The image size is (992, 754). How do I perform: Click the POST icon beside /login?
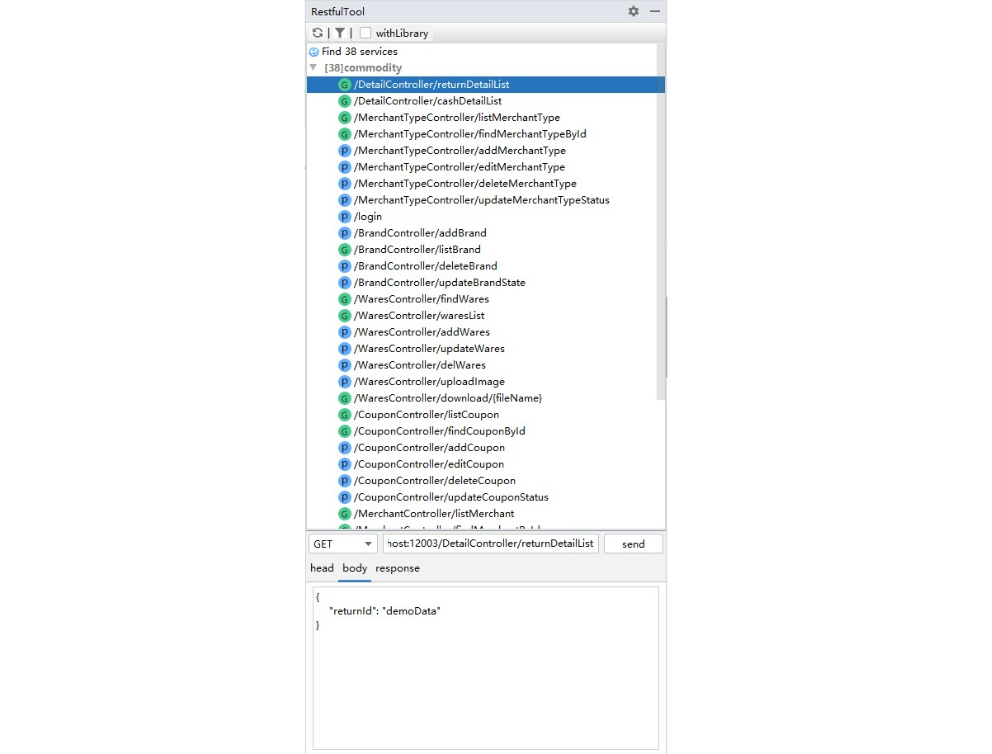[345, 216]
